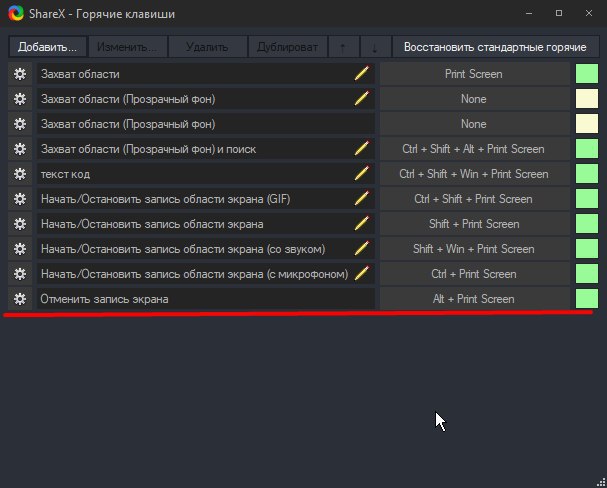The width and height of the screenshot is (607, 488).
Task: Minimize the ShareX hotkeys window
Action: (x=529, y=13)
